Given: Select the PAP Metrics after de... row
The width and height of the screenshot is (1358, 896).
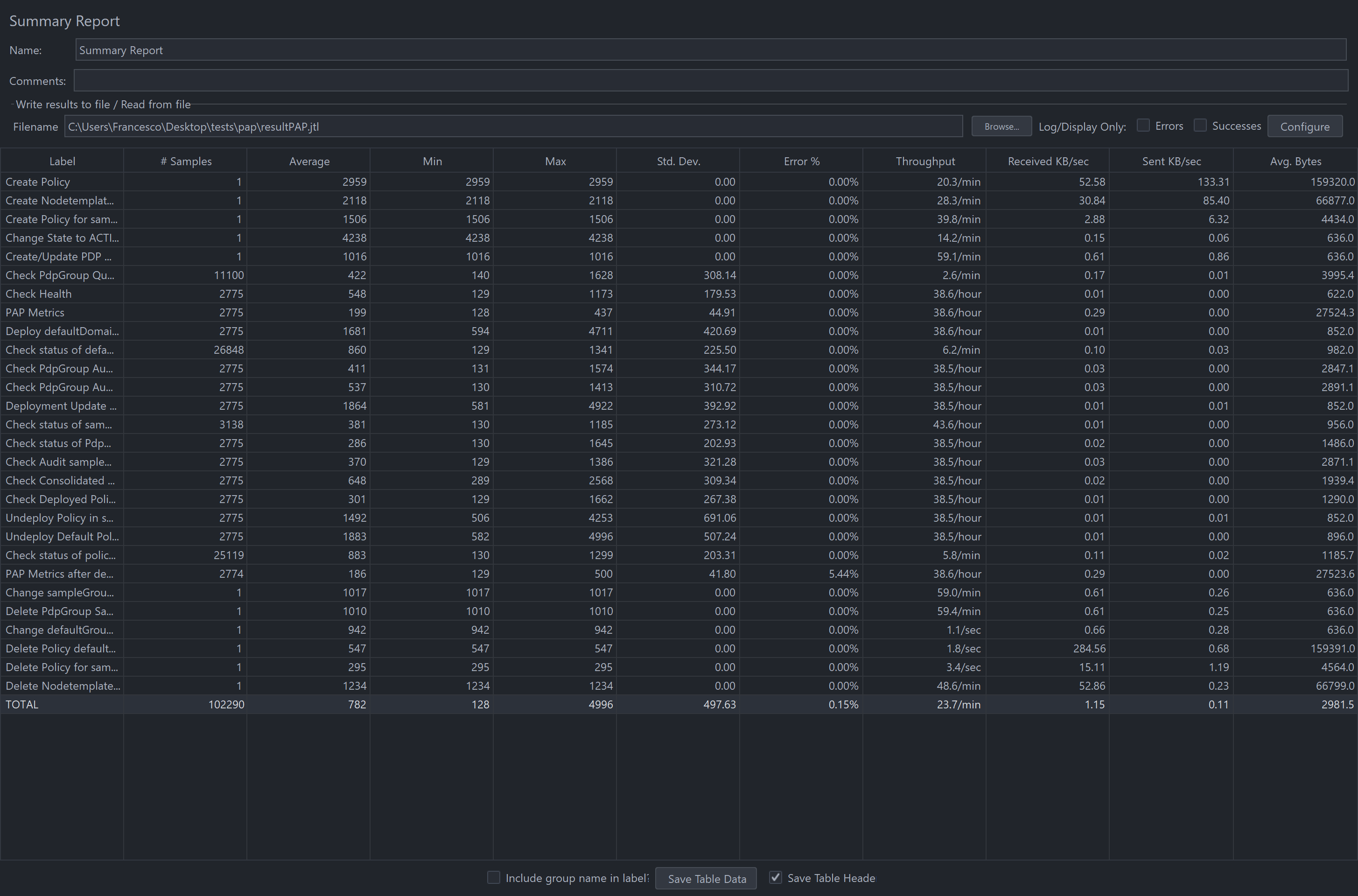Looking at the screenshot, I should [x=679, y=574].
